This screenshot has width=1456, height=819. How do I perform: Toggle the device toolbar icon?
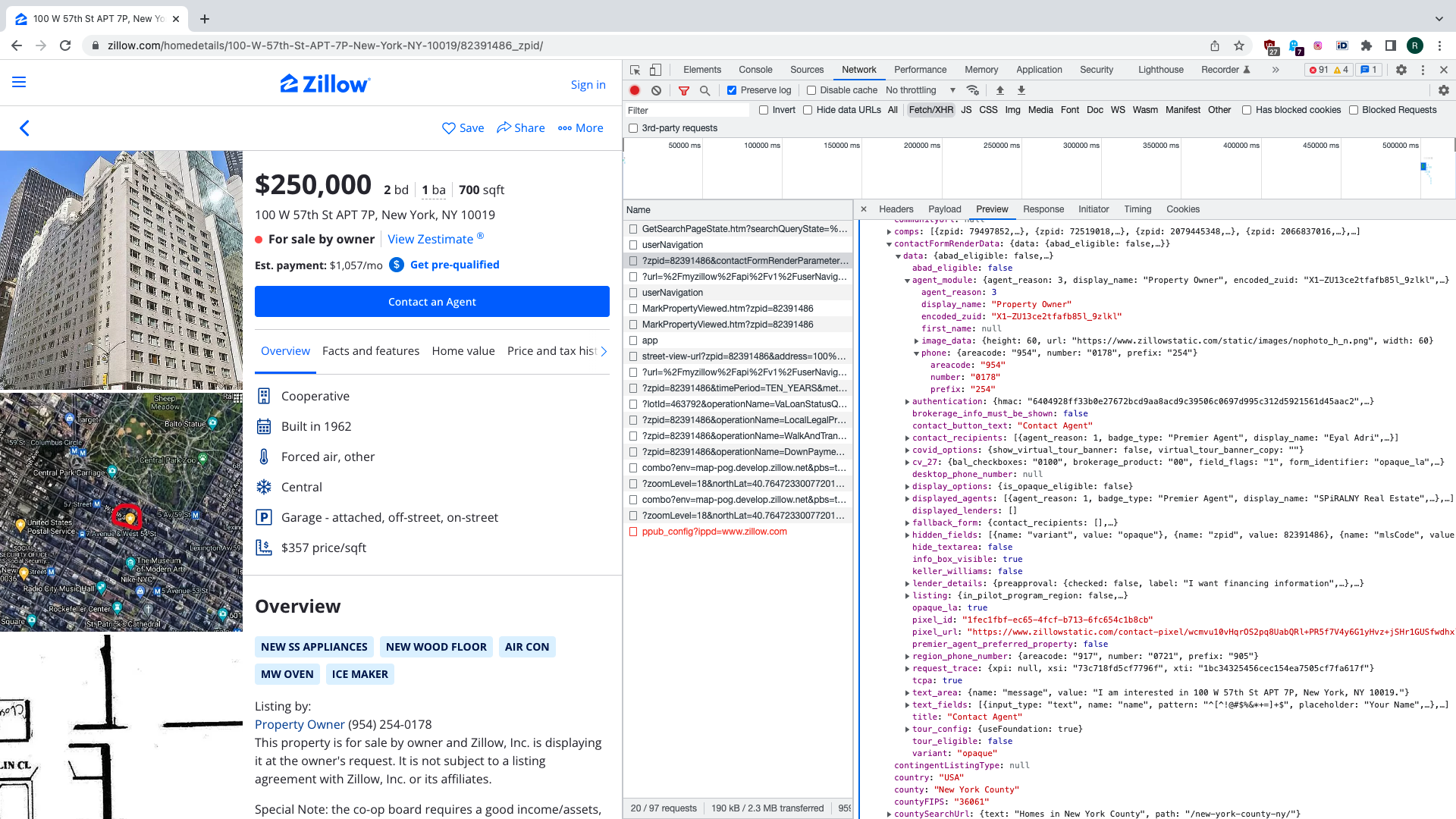(656, 70)
